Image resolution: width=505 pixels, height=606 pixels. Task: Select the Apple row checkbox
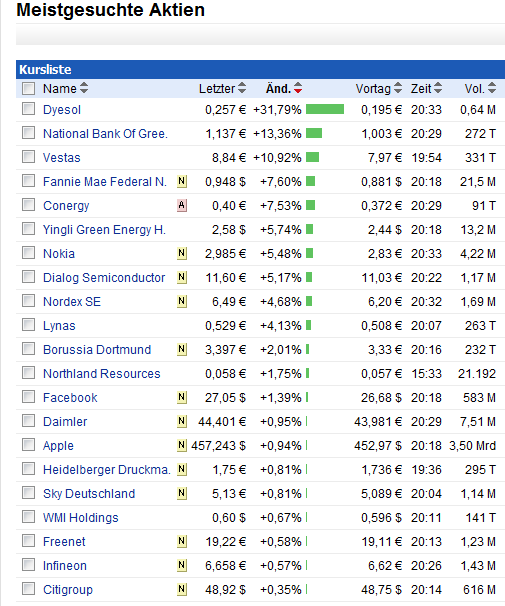(29, 444)
